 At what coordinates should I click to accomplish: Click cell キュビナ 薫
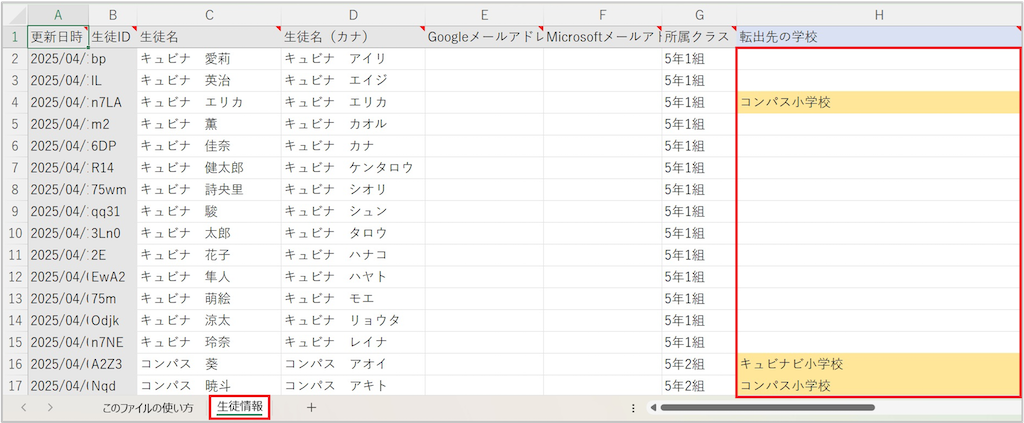tap(209, 124)
